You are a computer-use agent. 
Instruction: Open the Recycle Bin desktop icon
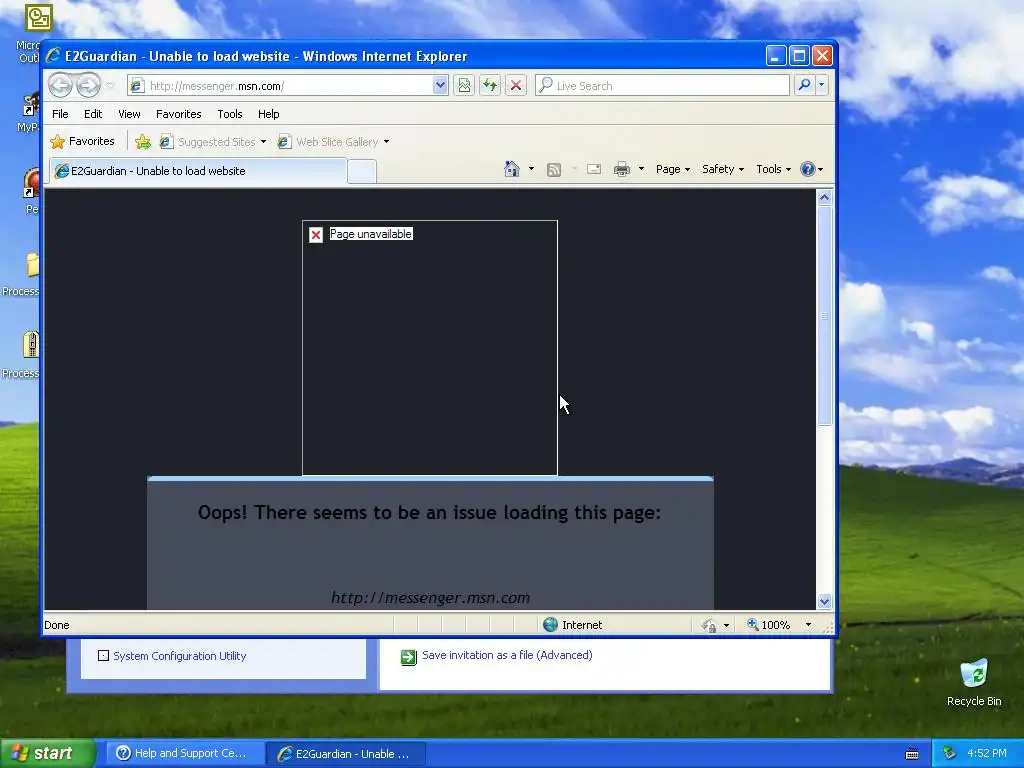tap(974, 683)
